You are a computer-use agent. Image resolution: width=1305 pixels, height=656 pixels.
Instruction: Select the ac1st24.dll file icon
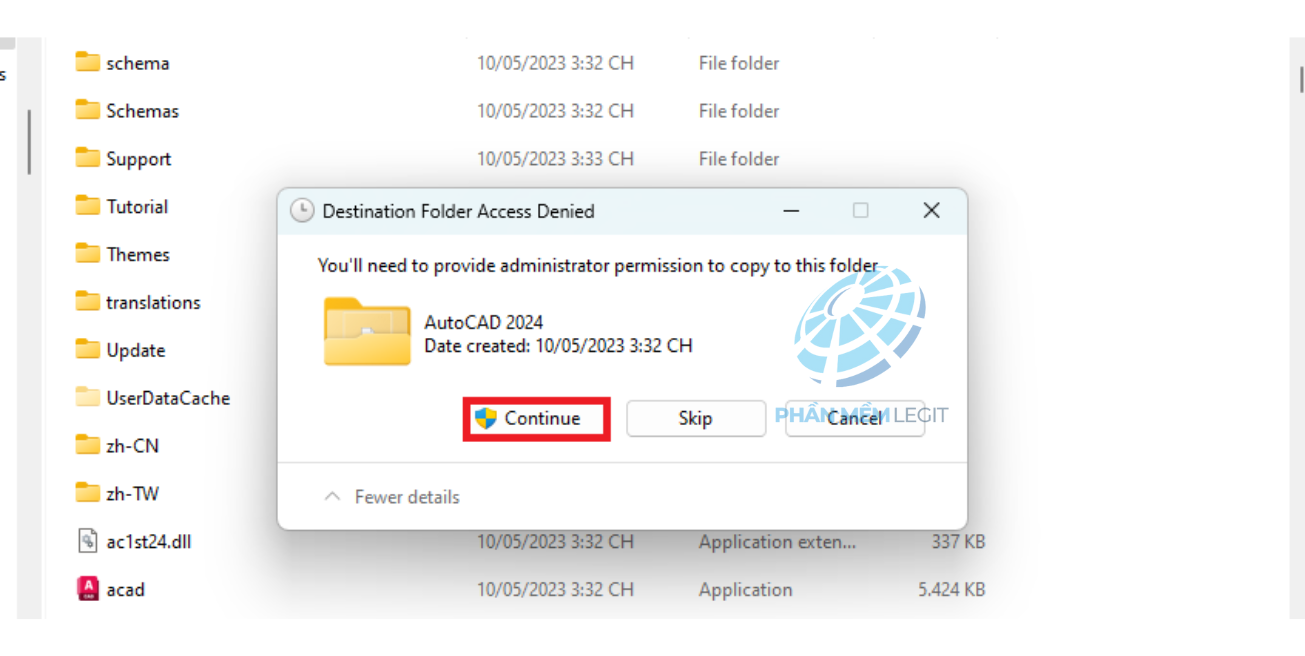(88, 541)
